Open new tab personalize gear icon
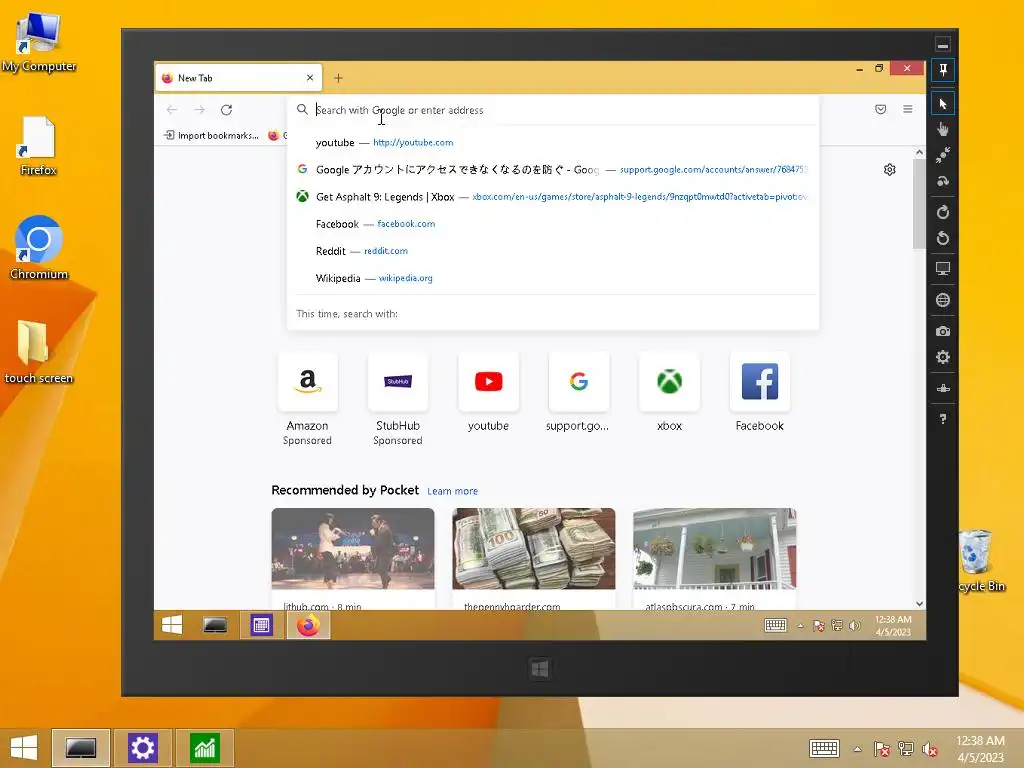1024x768 pixels. pyautogui.click(x=889, y=170)
